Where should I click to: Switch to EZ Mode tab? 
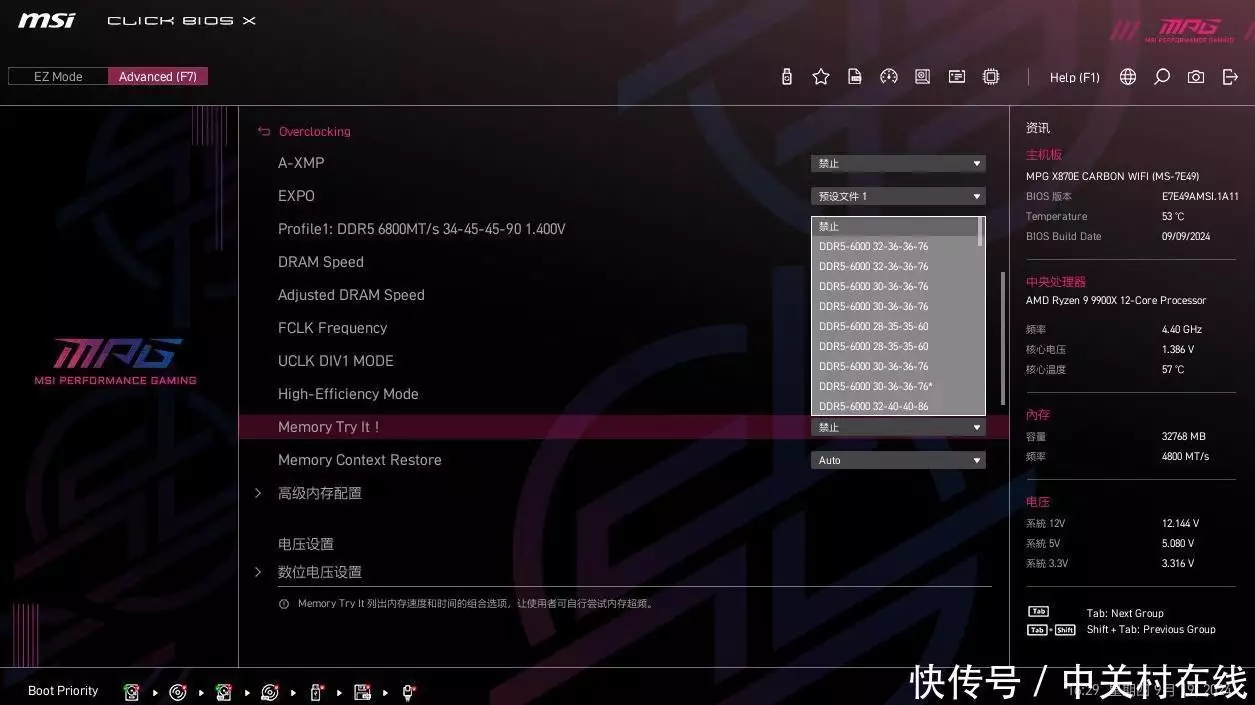pos(58,77)
